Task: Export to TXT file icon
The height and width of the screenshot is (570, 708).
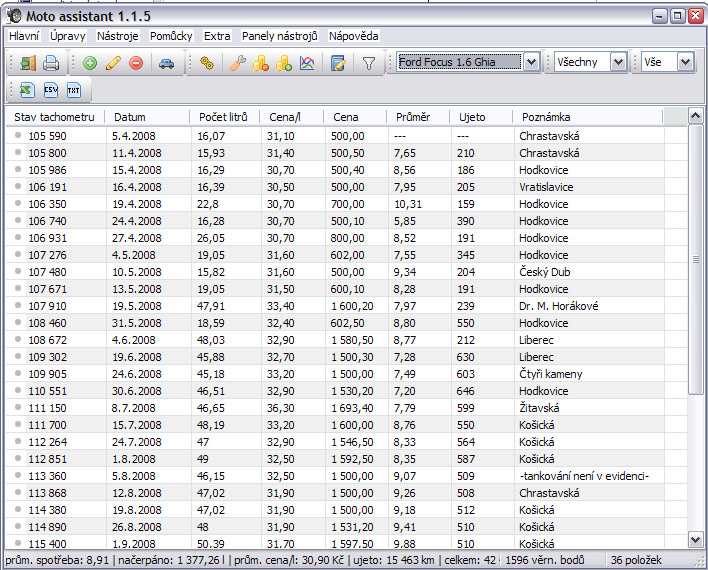Action: pos(74,91)
